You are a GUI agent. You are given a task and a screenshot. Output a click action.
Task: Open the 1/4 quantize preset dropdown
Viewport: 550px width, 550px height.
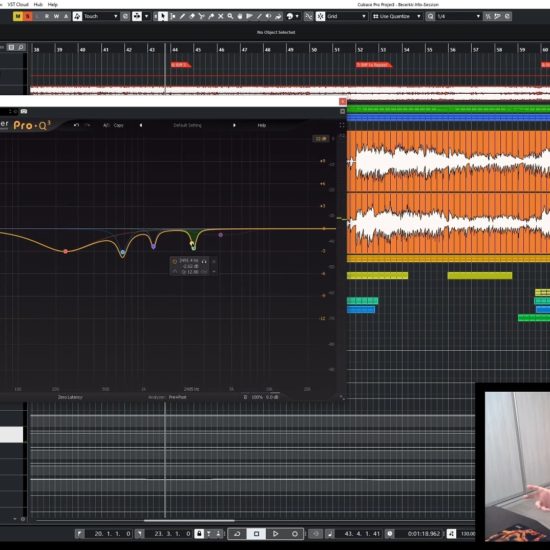tap(458, 16)
